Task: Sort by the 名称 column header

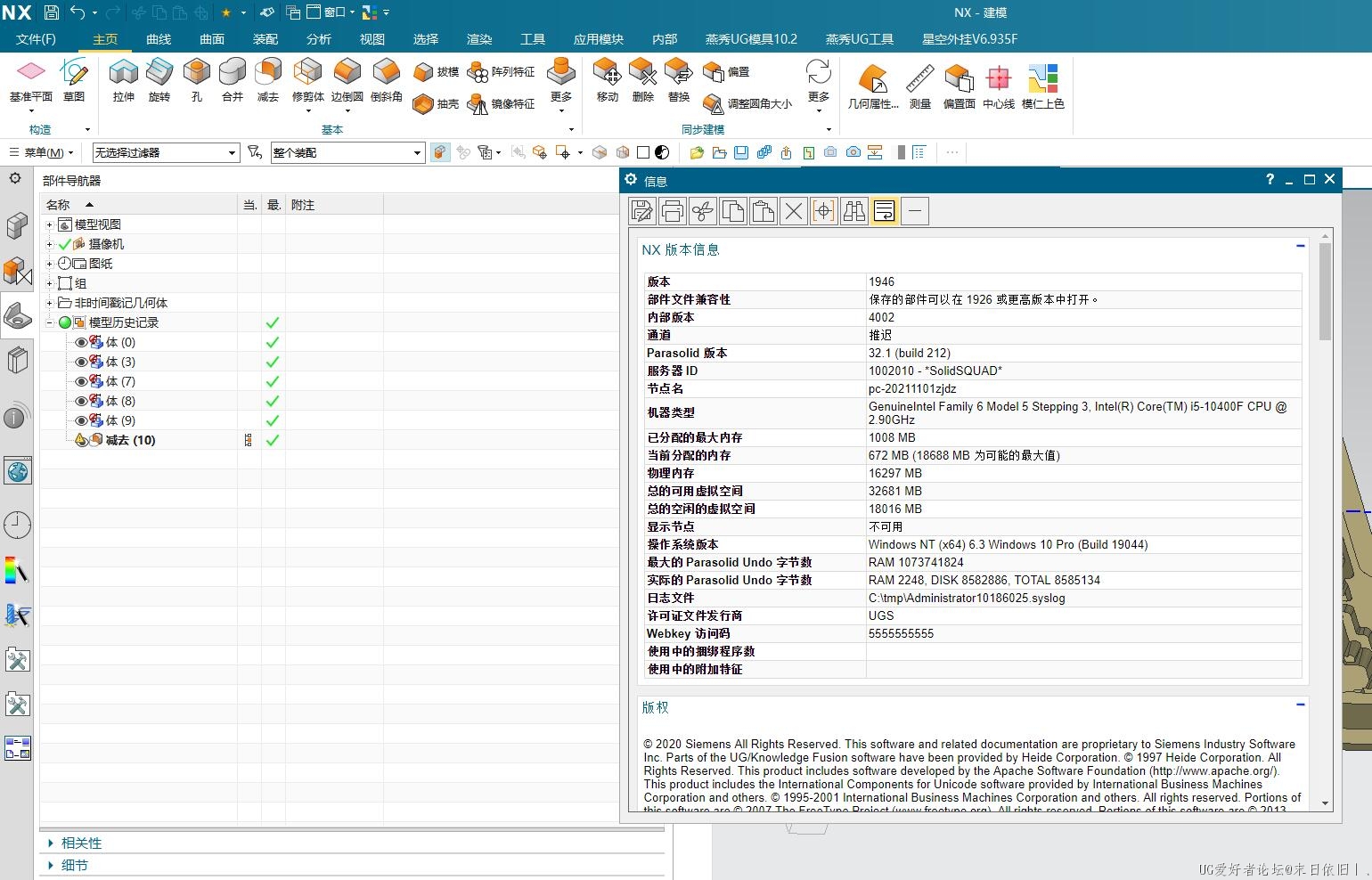Action: coord(139,205)
